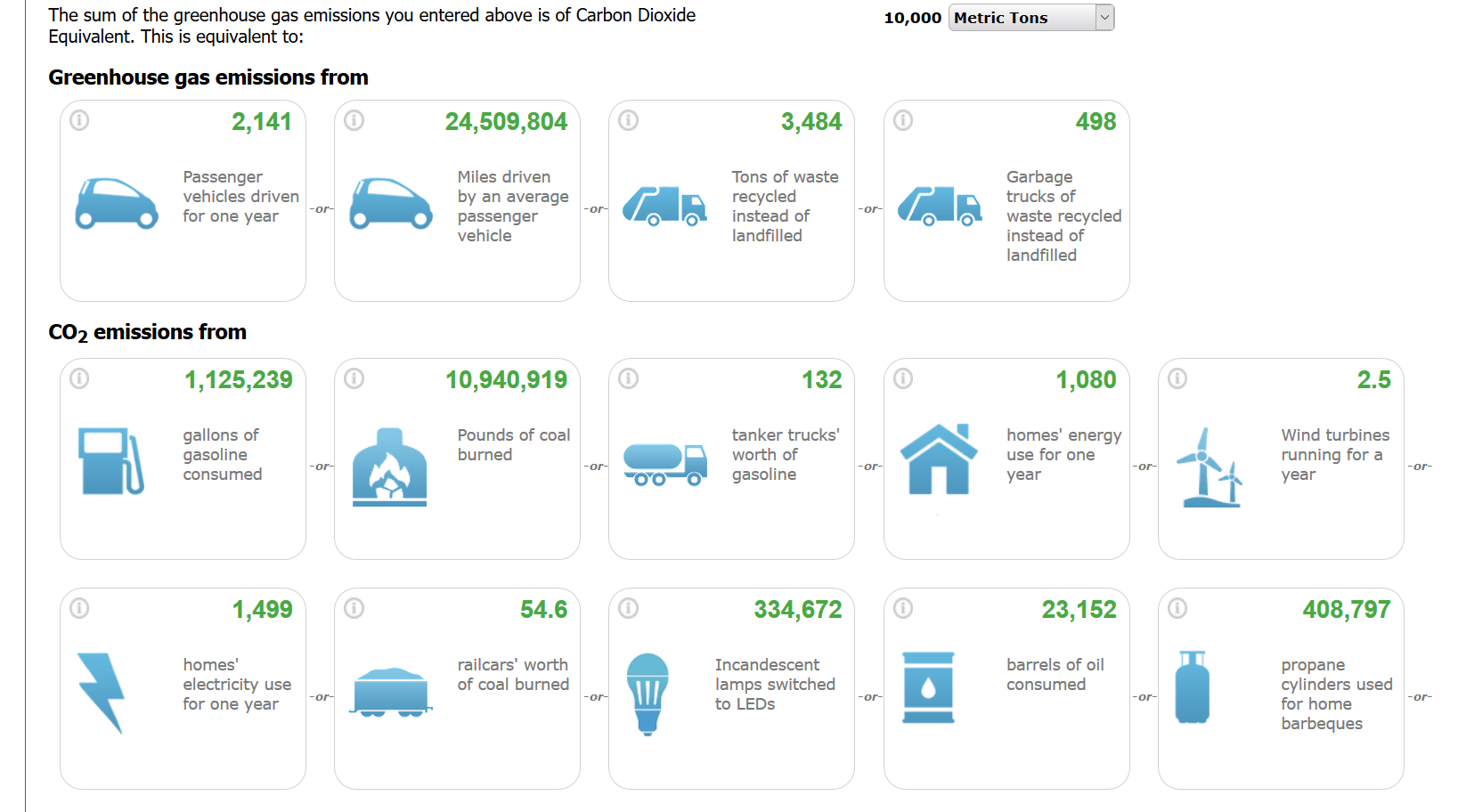Click info icon on barrels of oil card

coord(903,608)
